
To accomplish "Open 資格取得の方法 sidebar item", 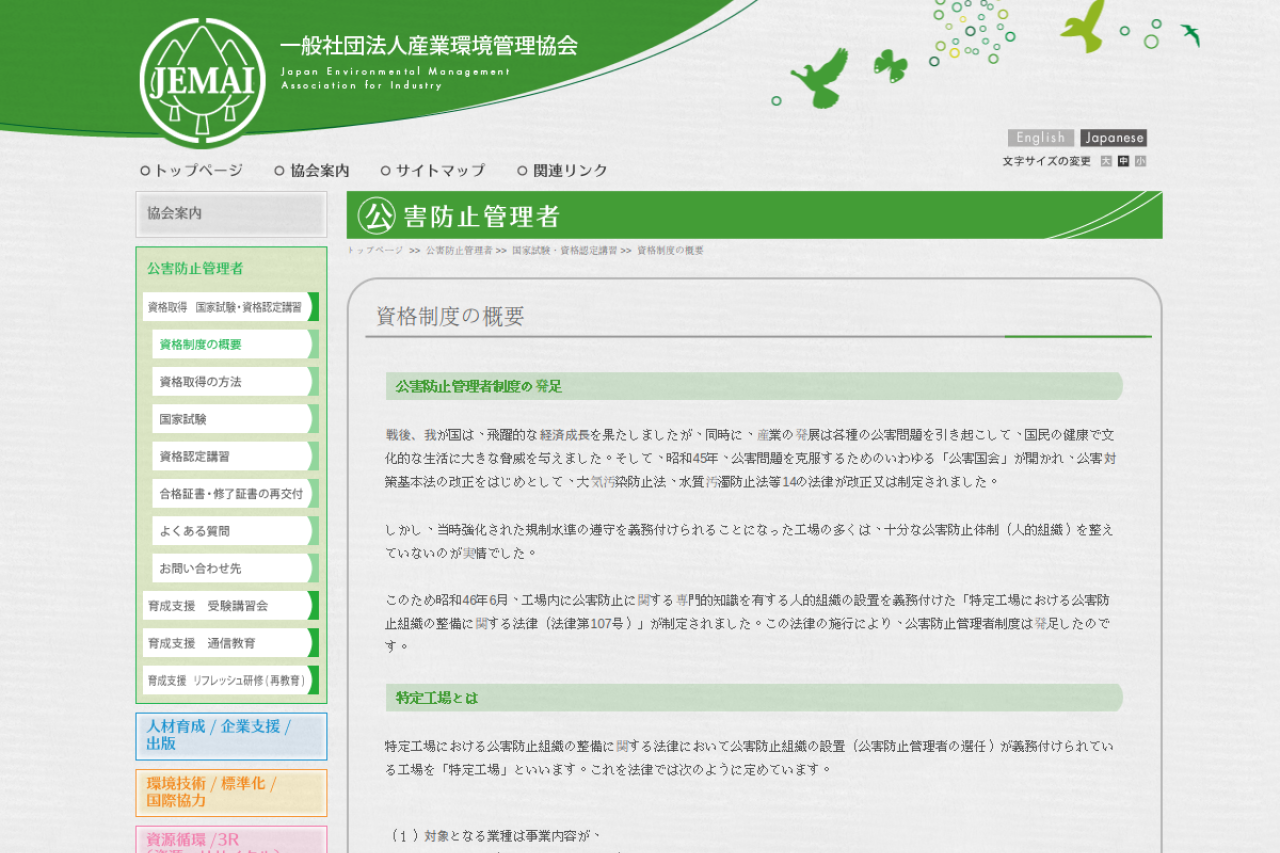I will (x=236, y=382).
